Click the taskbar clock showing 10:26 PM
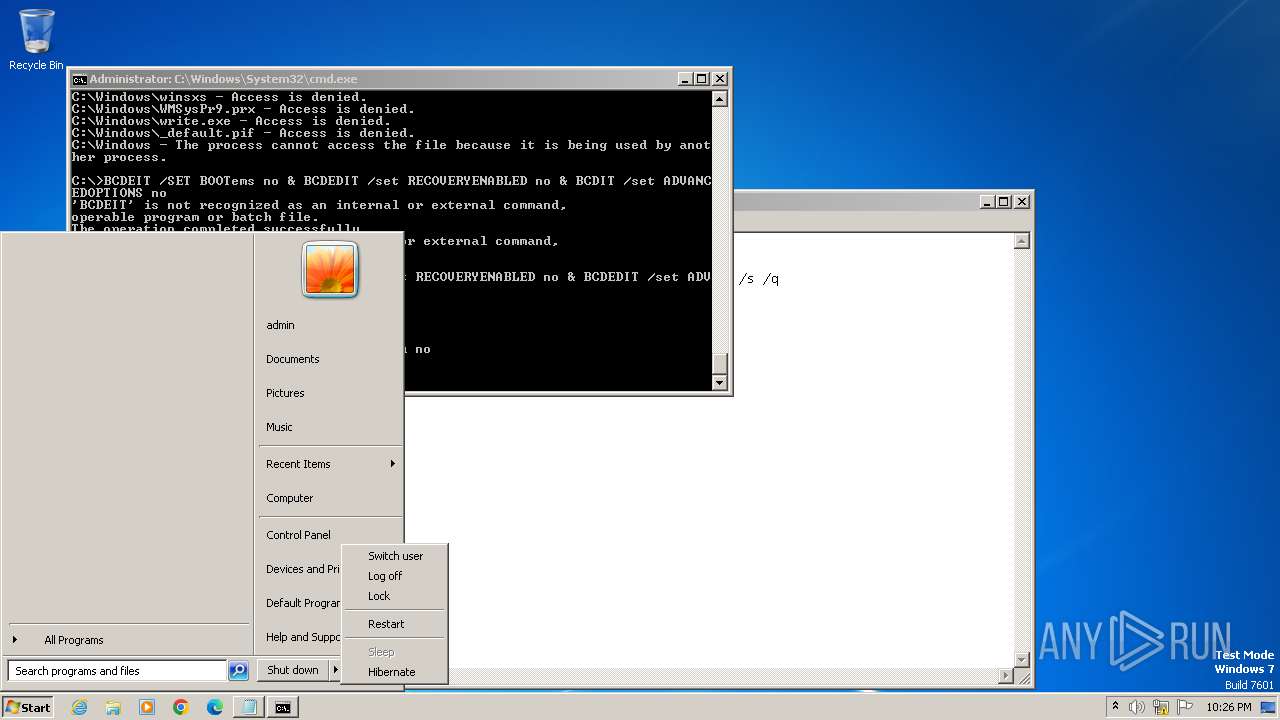 pos(1228,707)
